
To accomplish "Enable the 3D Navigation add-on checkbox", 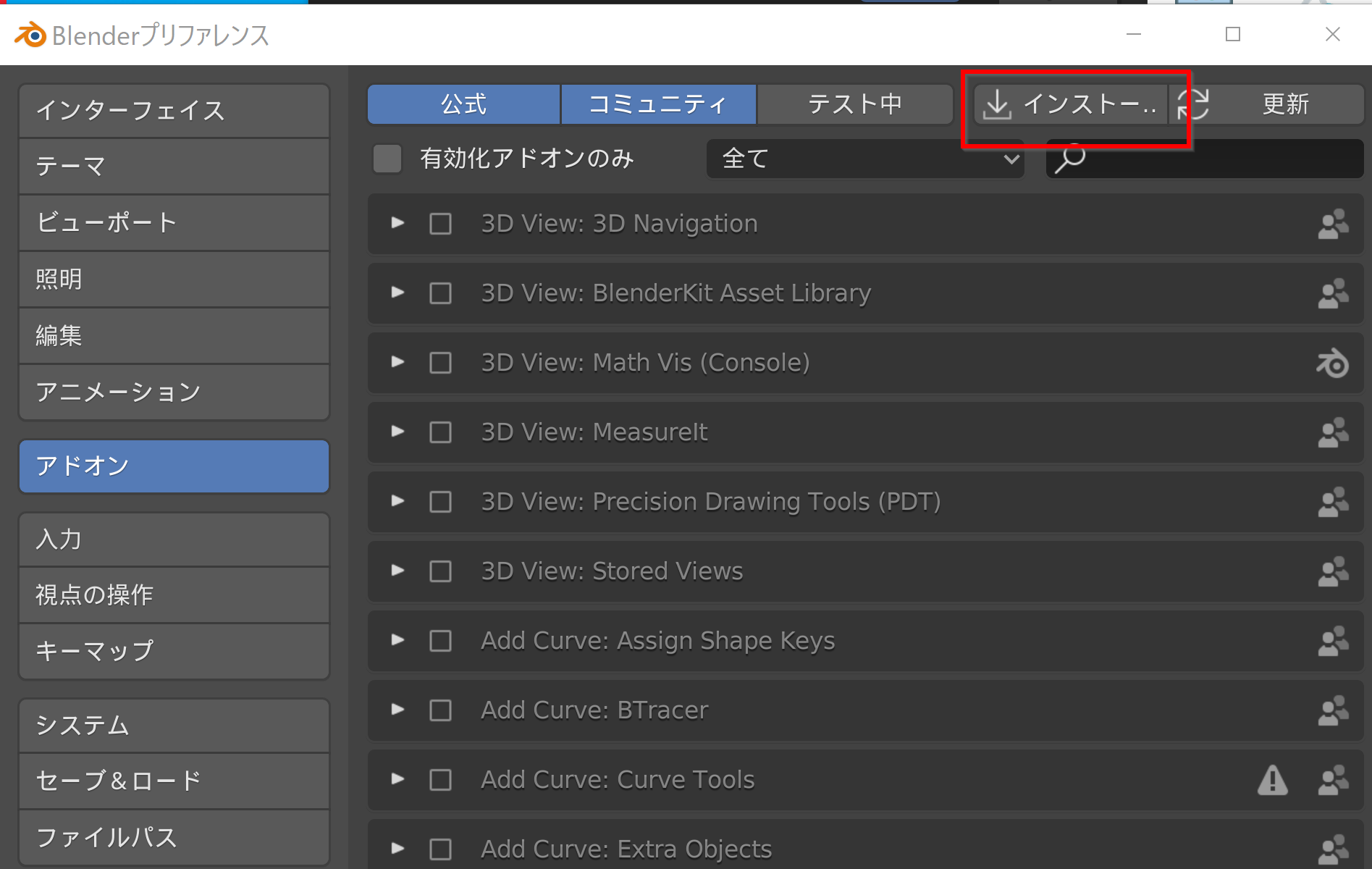I will [x=441, y=224].
